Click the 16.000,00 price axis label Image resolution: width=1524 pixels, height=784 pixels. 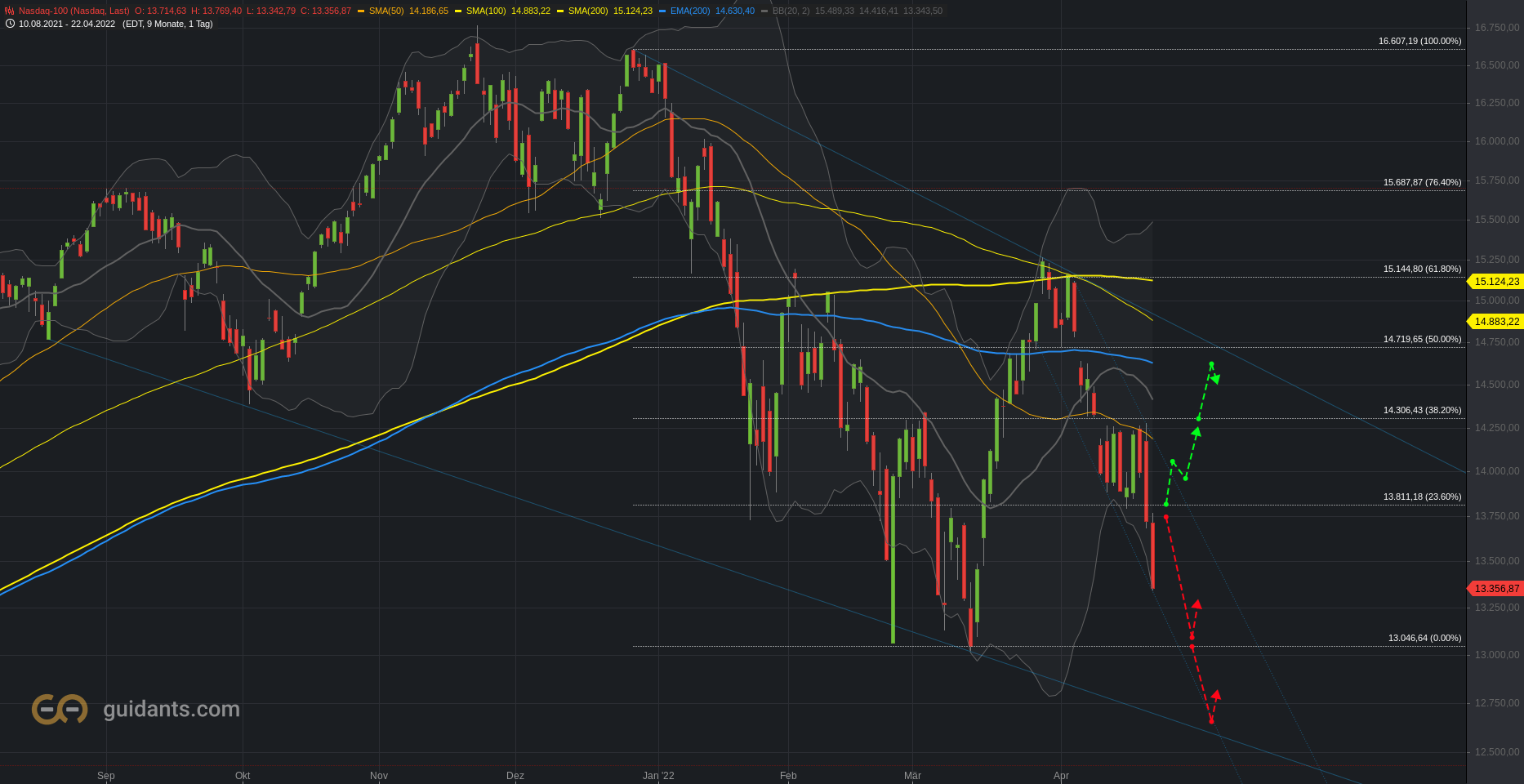click(1497, 141)
